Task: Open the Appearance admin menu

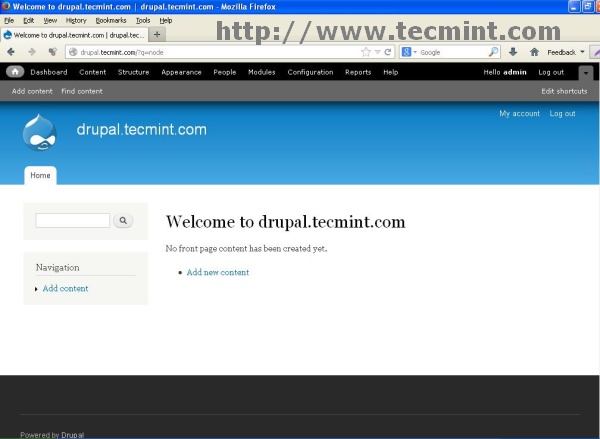Action: click(181, 72)
